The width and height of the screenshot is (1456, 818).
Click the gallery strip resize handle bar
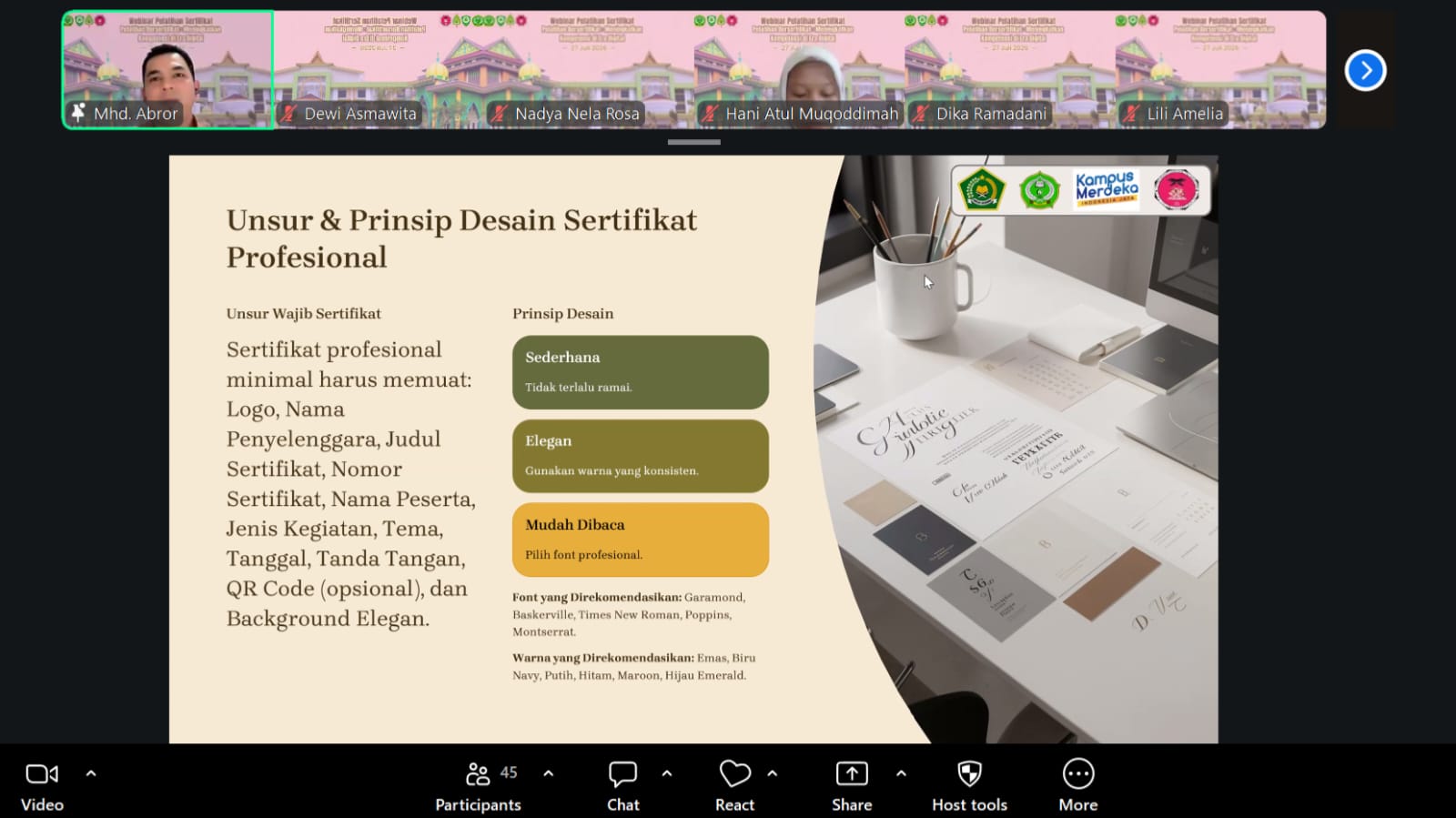coord(694,142)
